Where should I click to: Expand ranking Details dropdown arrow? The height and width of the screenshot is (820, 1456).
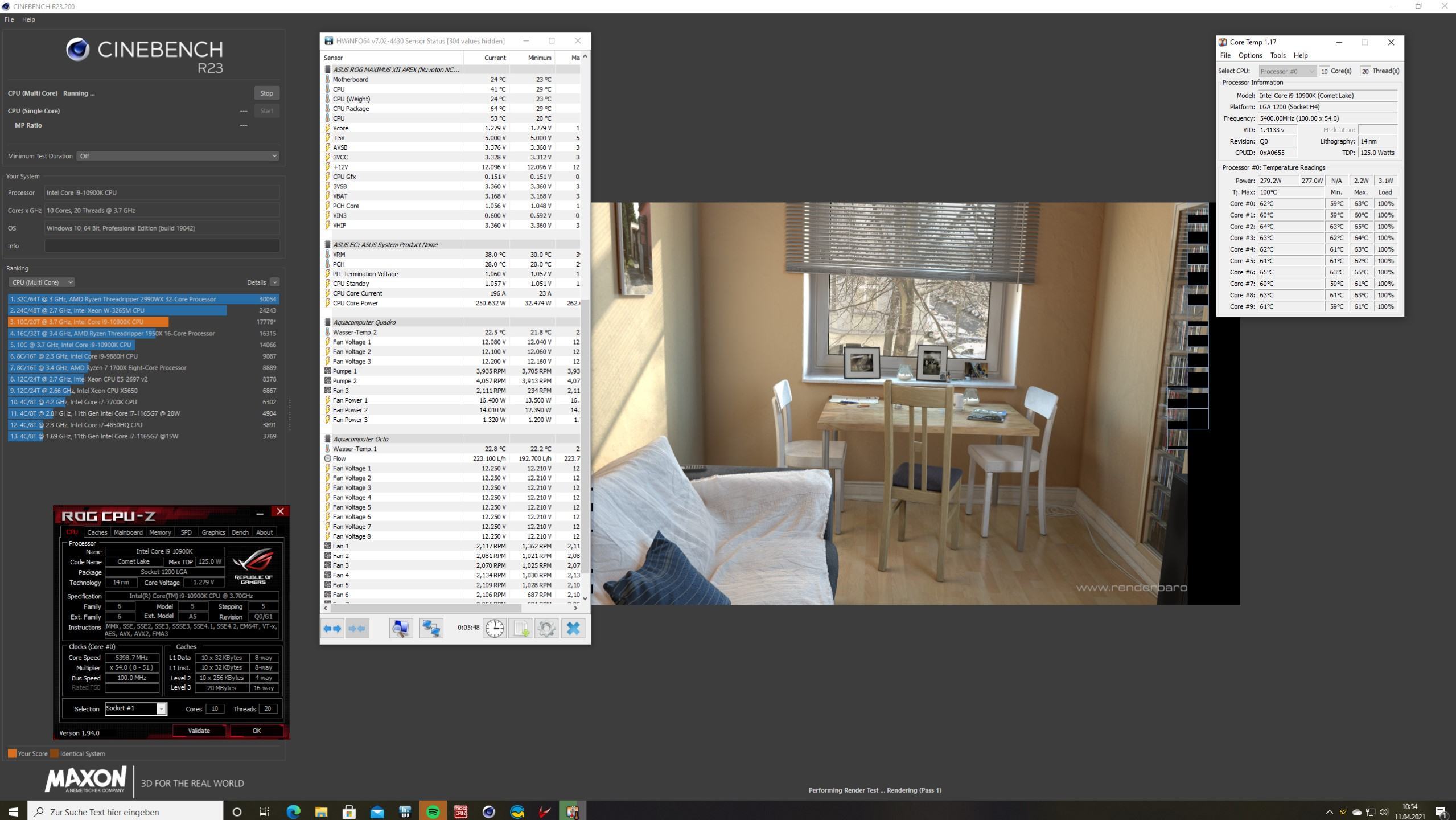tap(275, 282)
